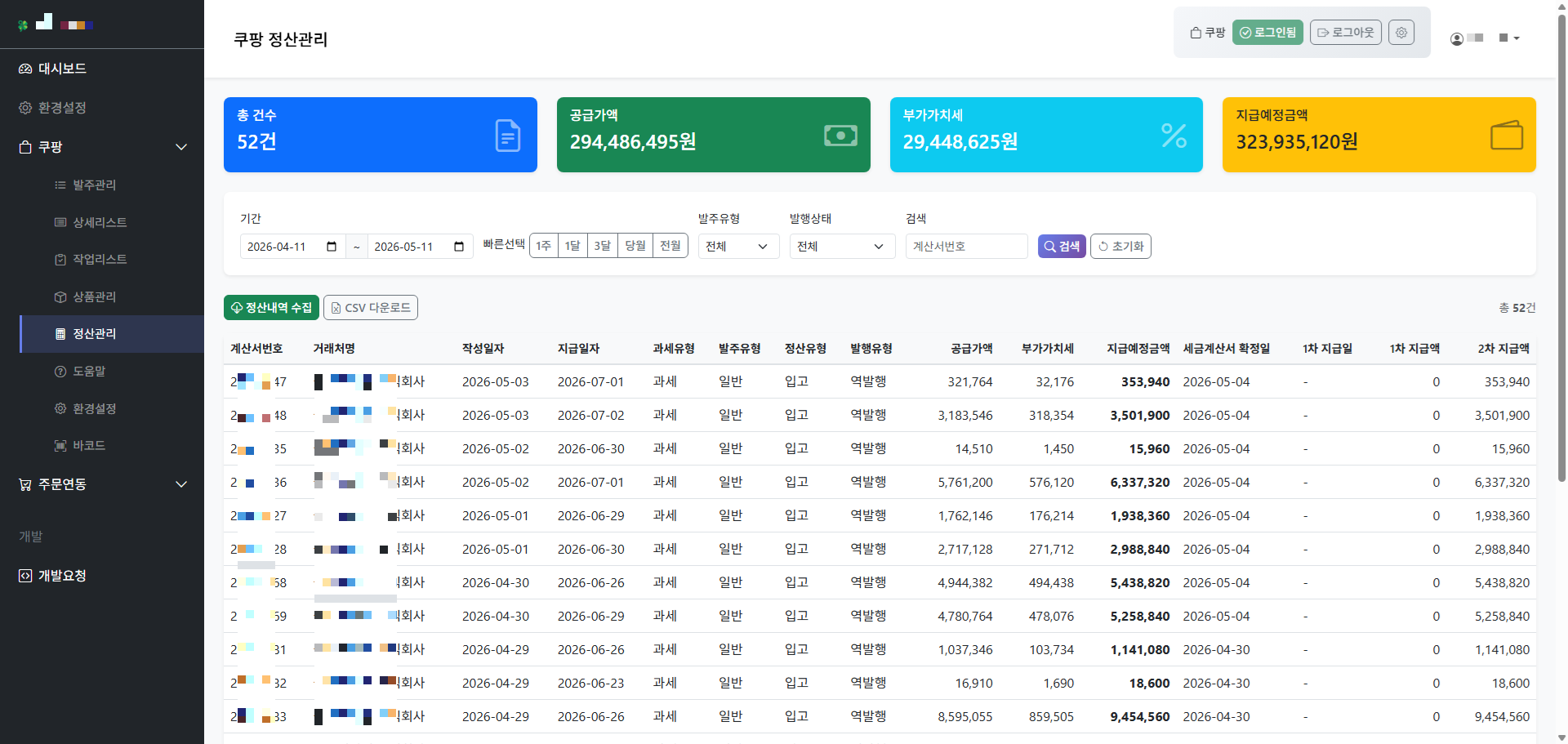Click the 개발요청 code icon
1568x744 pixels.
[x=25, y=576]
